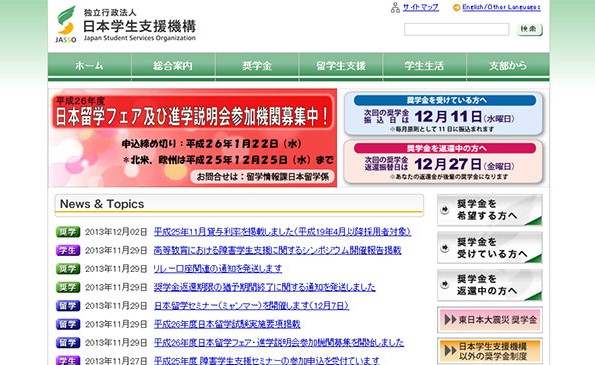Screen dimensions: 595x365
Task: Click the 2013年12月02日 date text
Action: coord(116,232)
